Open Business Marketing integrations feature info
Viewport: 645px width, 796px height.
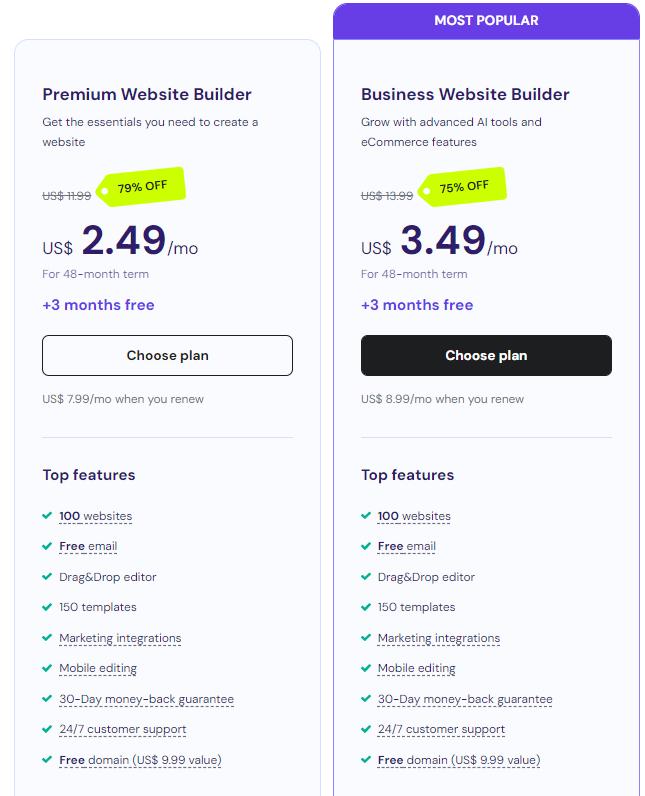tap(439, 638)
